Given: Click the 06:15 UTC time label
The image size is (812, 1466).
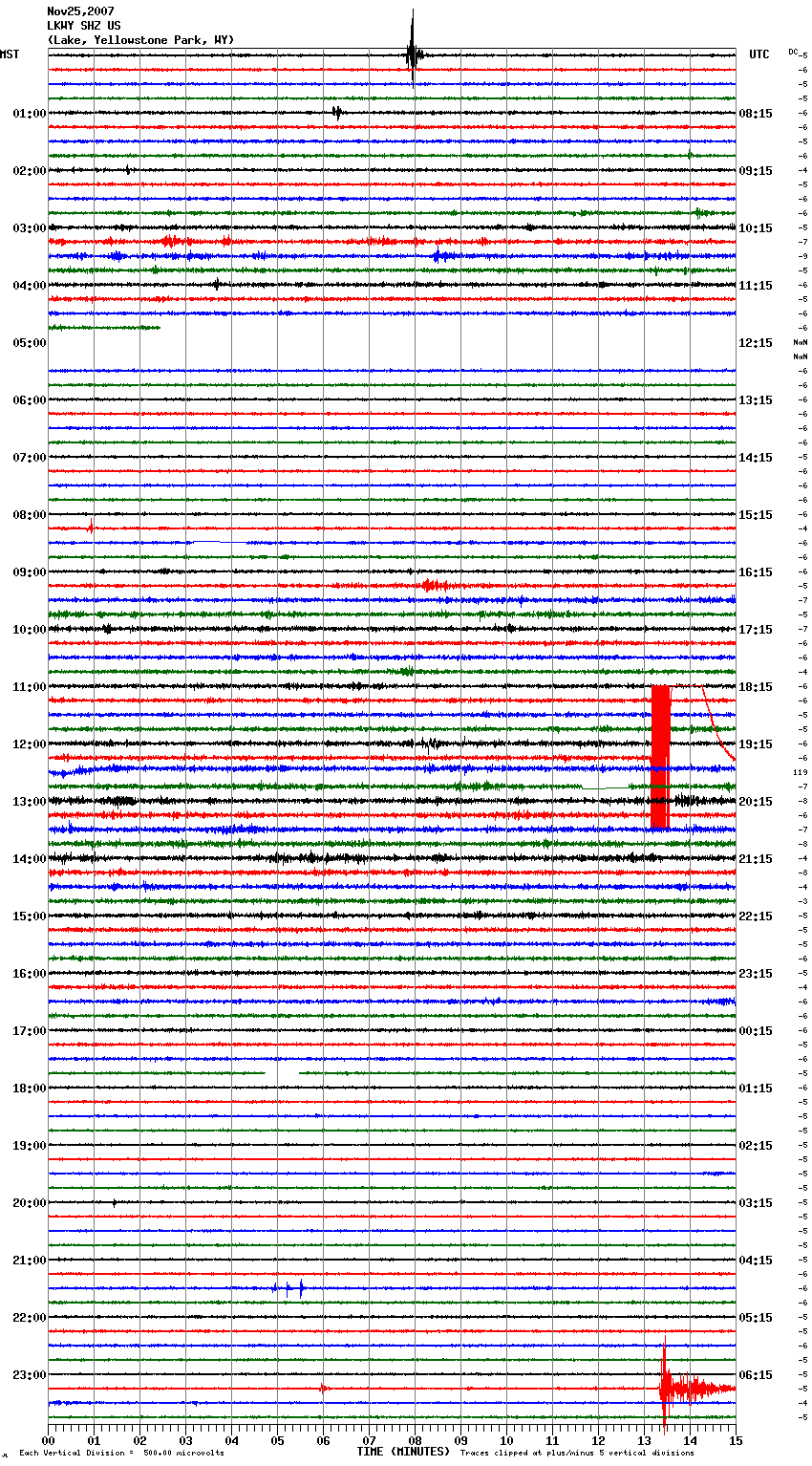Looking at the screenshot, I should click(756, 1375).
